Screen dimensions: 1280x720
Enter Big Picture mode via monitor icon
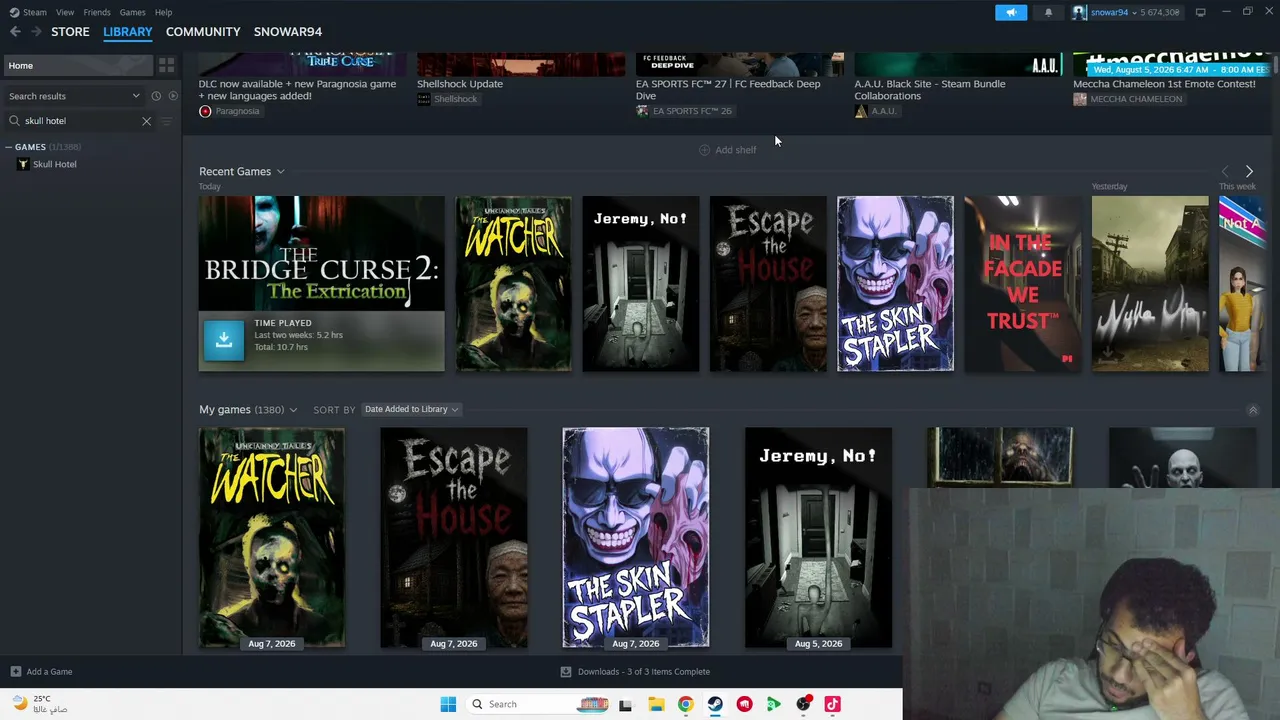click(x=1200, y=12)
